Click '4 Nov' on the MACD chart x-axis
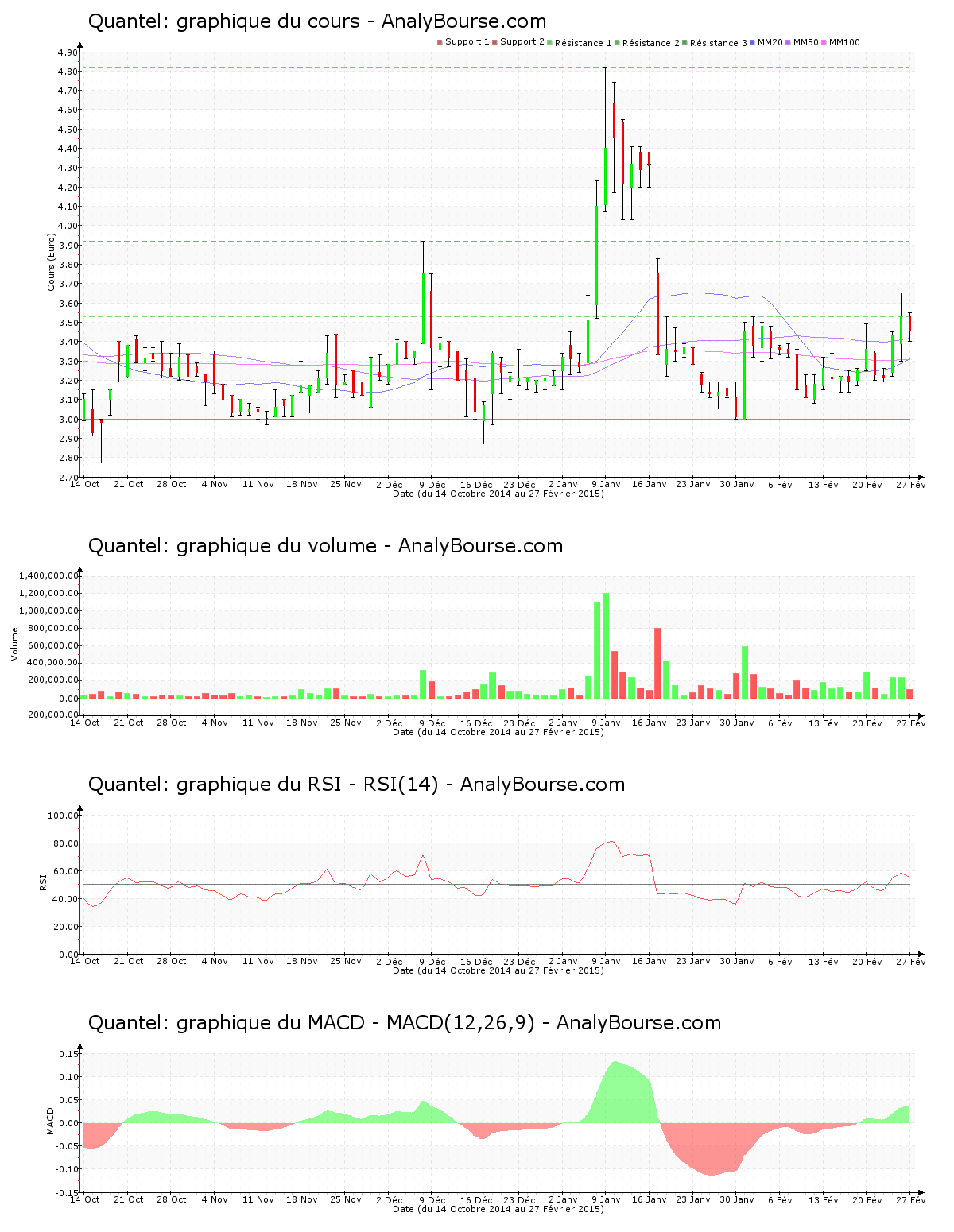Screen dimensions: 954x1232 pyautogui.click(x=215, y=1199)
